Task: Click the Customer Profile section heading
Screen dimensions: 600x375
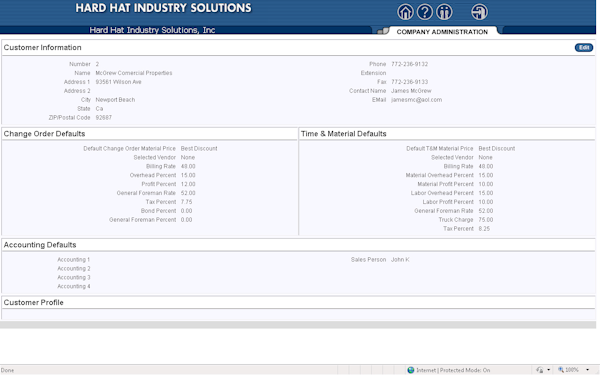Action: 34,302
